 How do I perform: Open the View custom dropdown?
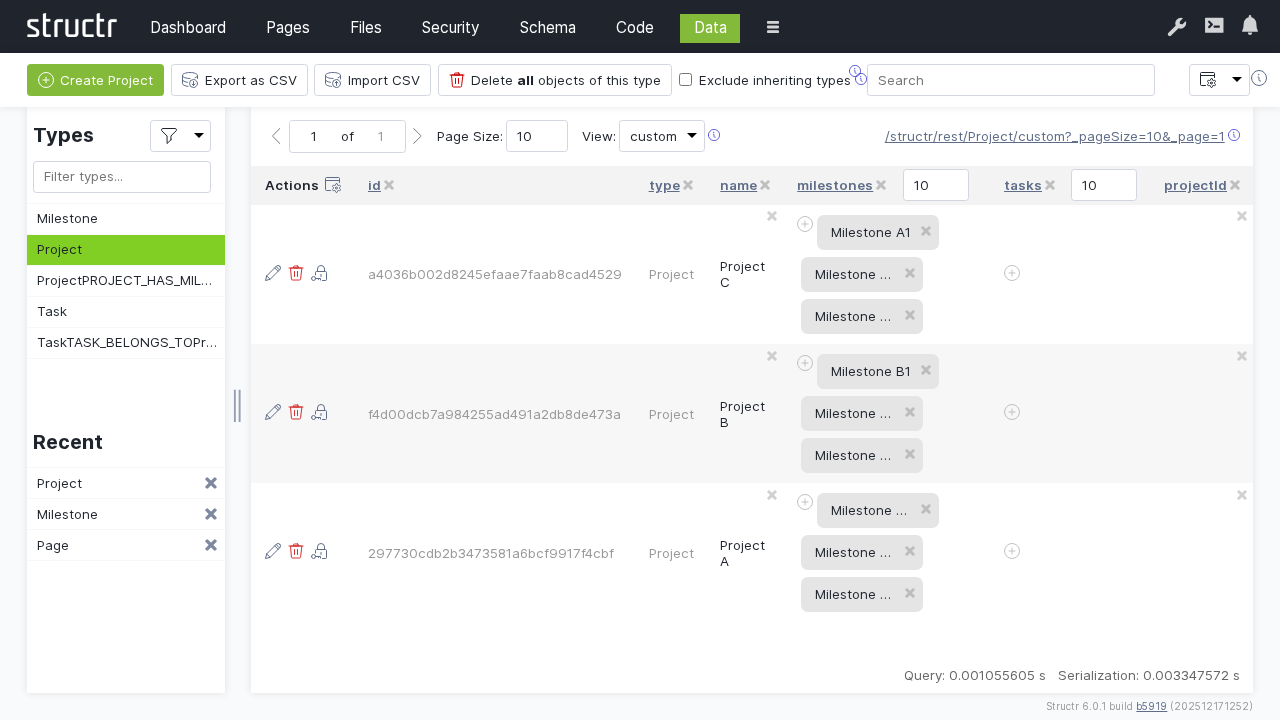(x=662, y=136)
